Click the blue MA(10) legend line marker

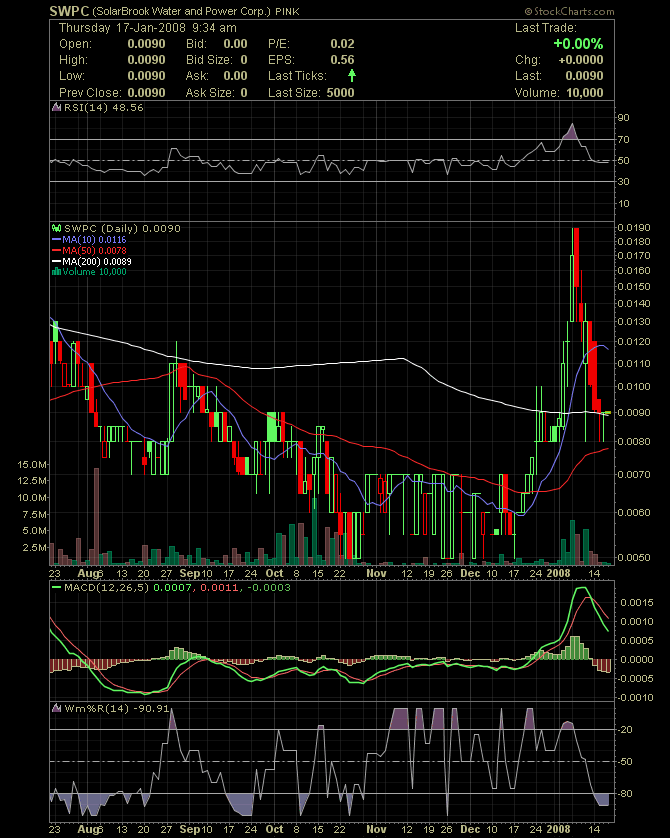(56, 240)
